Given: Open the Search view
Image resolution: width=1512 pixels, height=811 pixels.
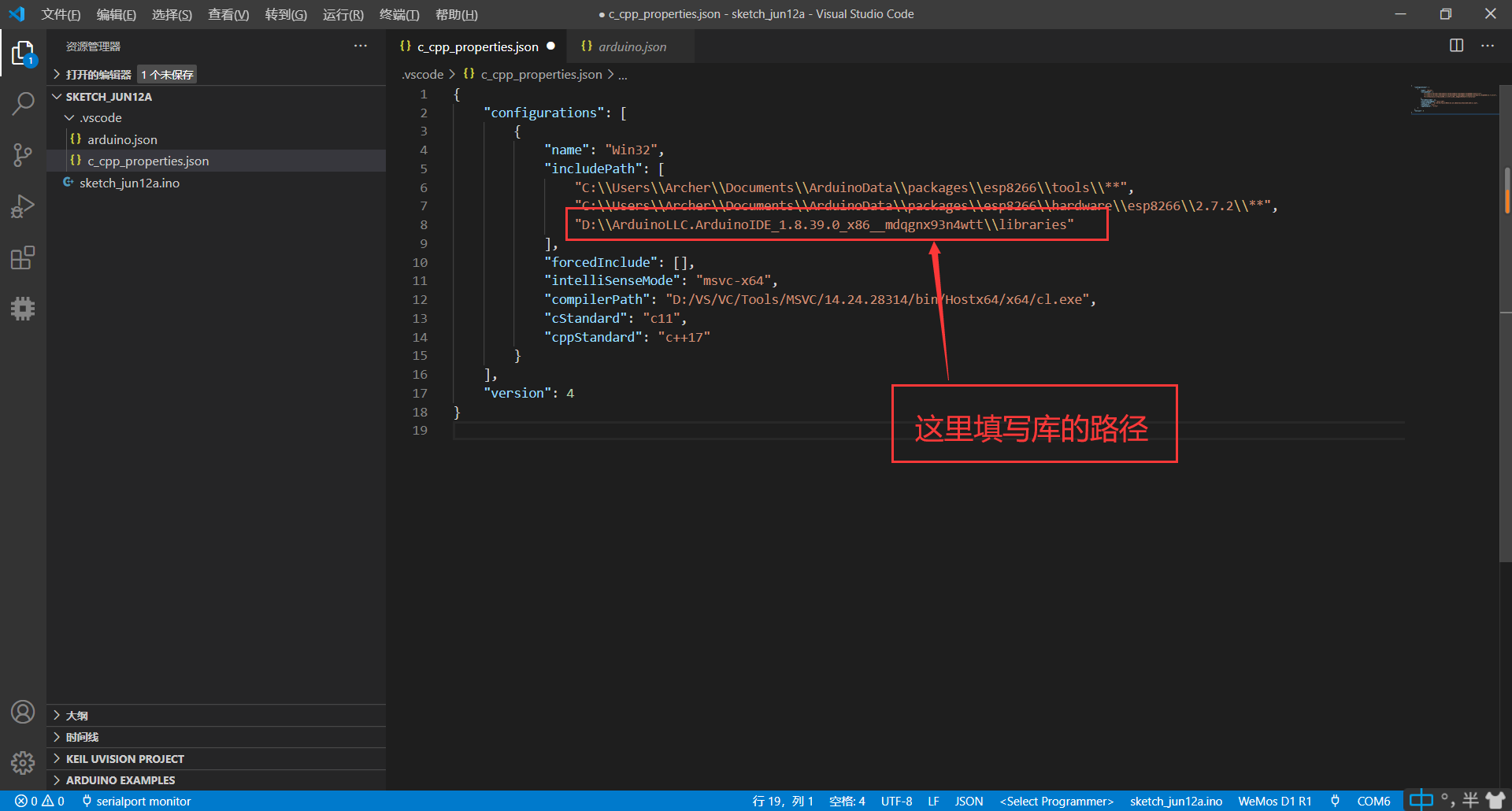Looking at the screenshot, I should (24, 103).
